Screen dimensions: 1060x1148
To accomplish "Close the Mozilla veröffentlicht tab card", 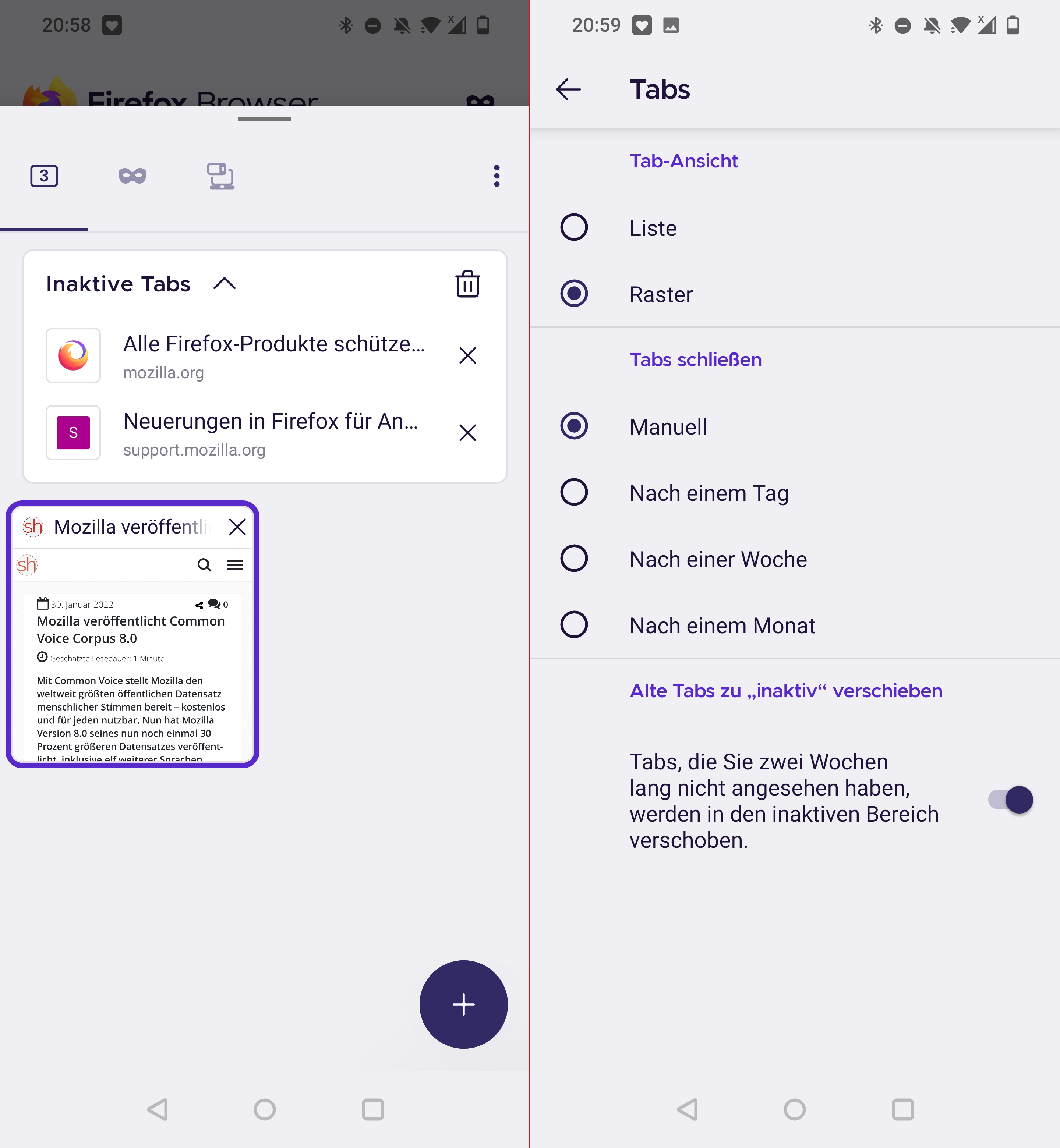I will click(x=237, y=527).
